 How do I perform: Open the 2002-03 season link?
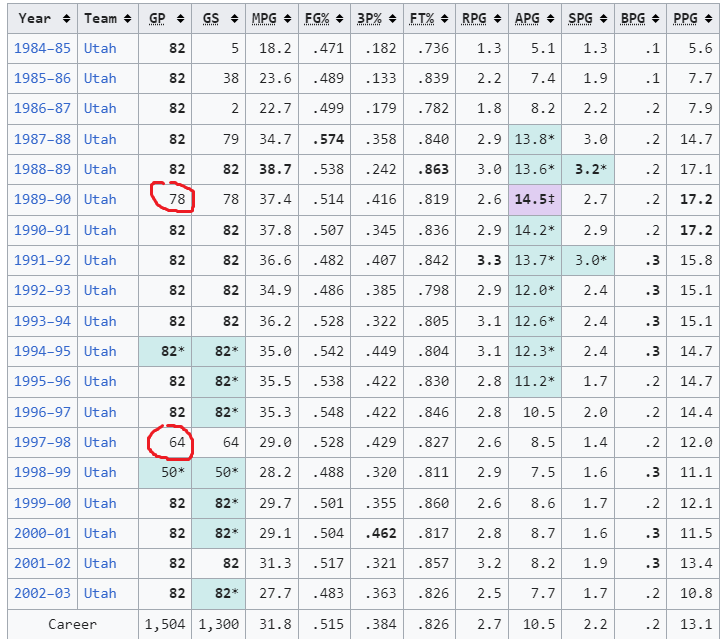point(42,593)
